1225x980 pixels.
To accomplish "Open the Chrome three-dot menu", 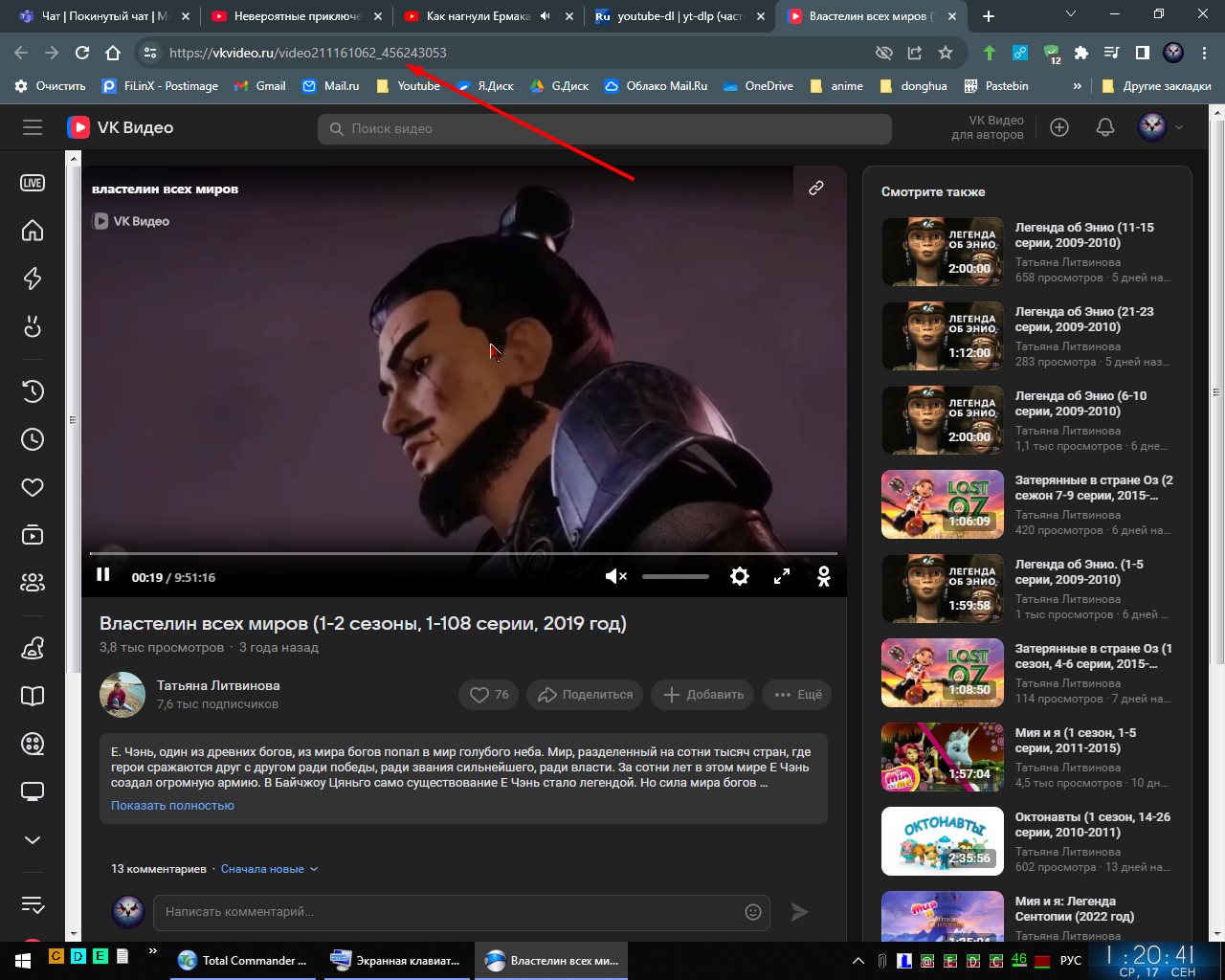I will [1205, 53].
